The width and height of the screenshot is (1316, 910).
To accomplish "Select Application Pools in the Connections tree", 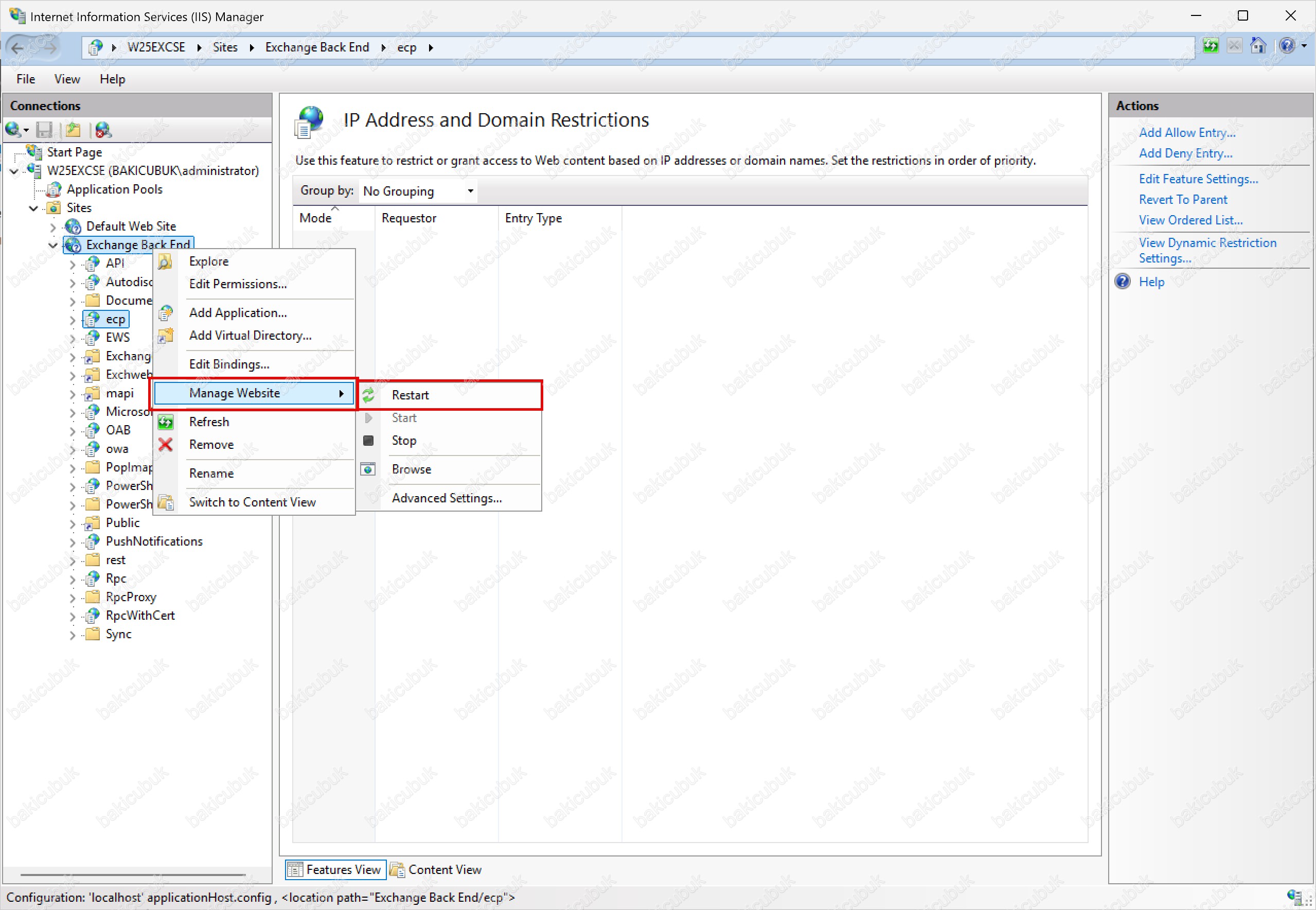I will 115,189.
